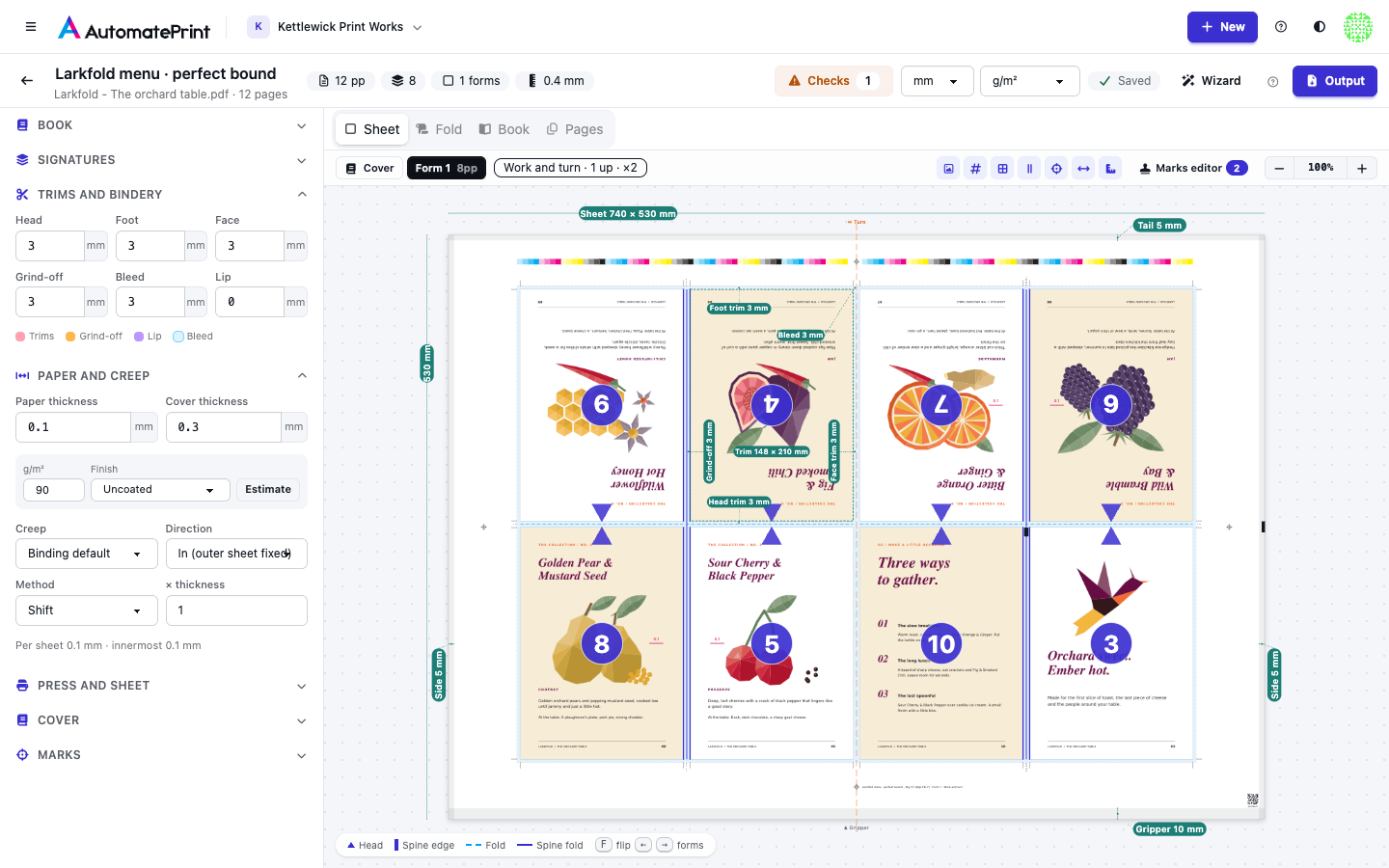Switch theme with the contrast icon
The width and height of the screenshot is (1389, 868).
click(x=1320, y=27)
